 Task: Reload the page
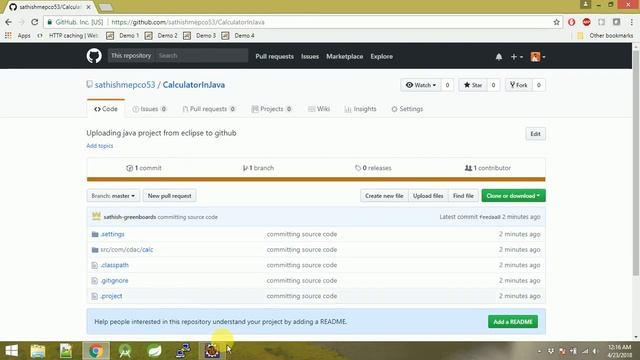pyautogui.click(x=35, y=22)
